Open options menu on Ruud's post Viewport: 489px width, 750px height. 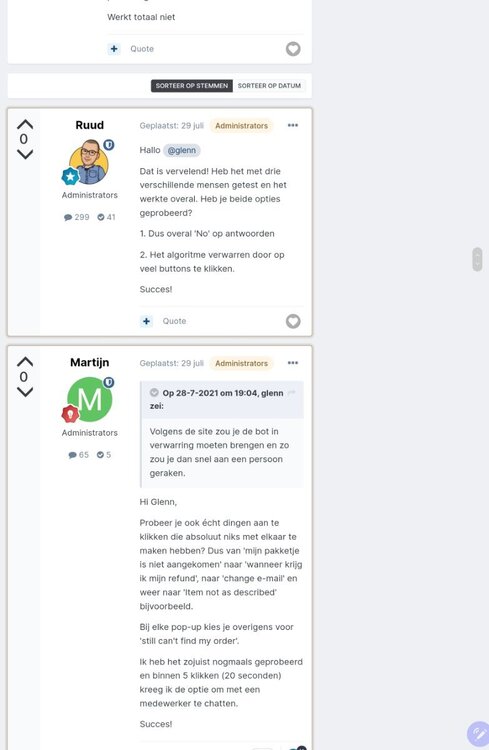click(293, 125)
